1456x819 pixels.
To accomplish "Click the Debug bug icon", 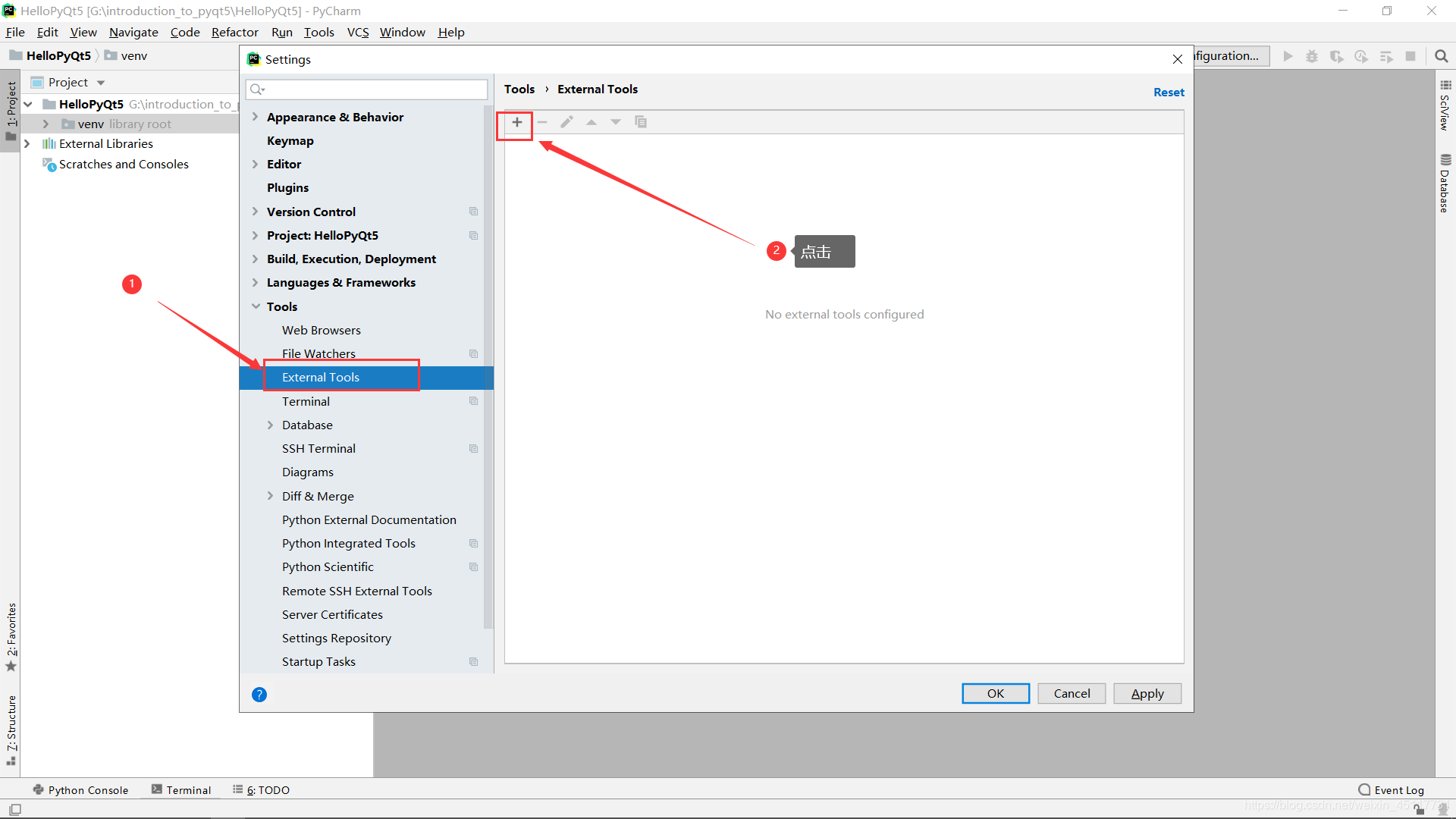I will click(1312, 56).
